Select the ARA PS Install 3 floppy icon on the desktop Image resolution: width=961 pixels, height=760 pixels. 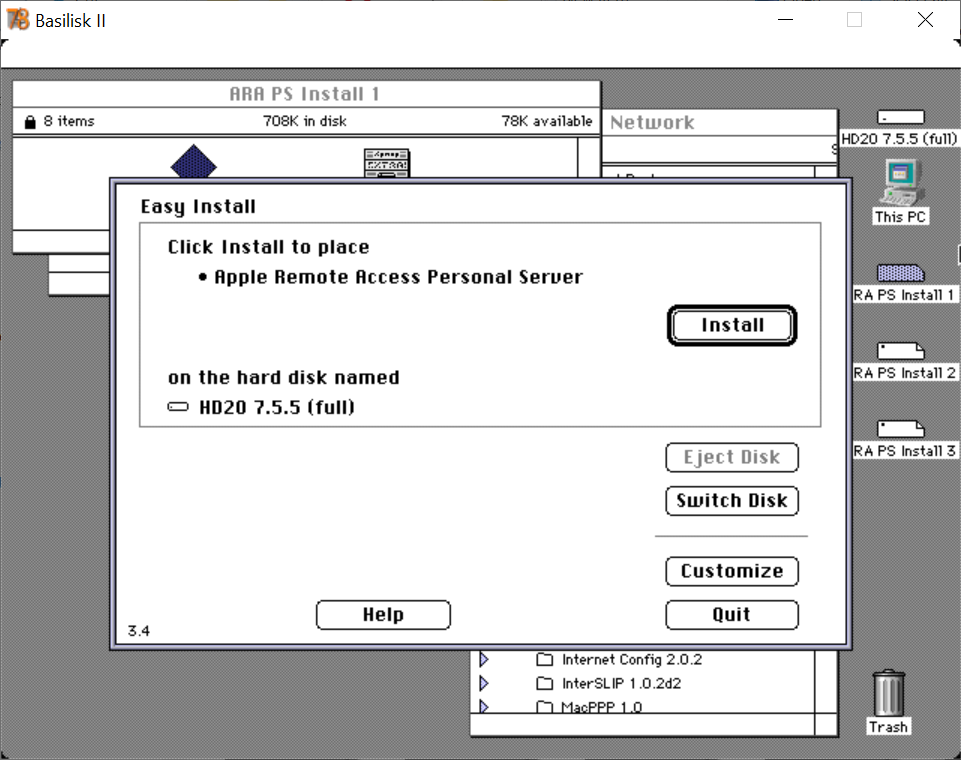(900, 428)
